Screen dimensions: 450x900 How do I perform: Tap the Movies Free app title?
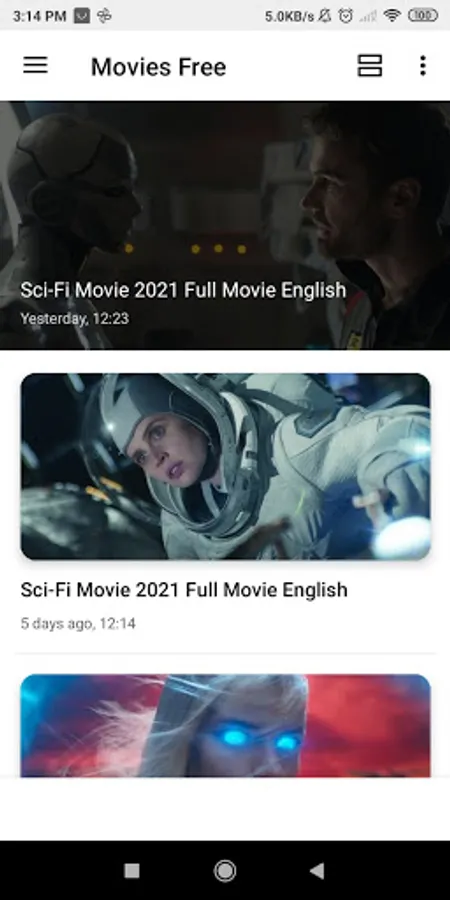click(x=158, y=67)
